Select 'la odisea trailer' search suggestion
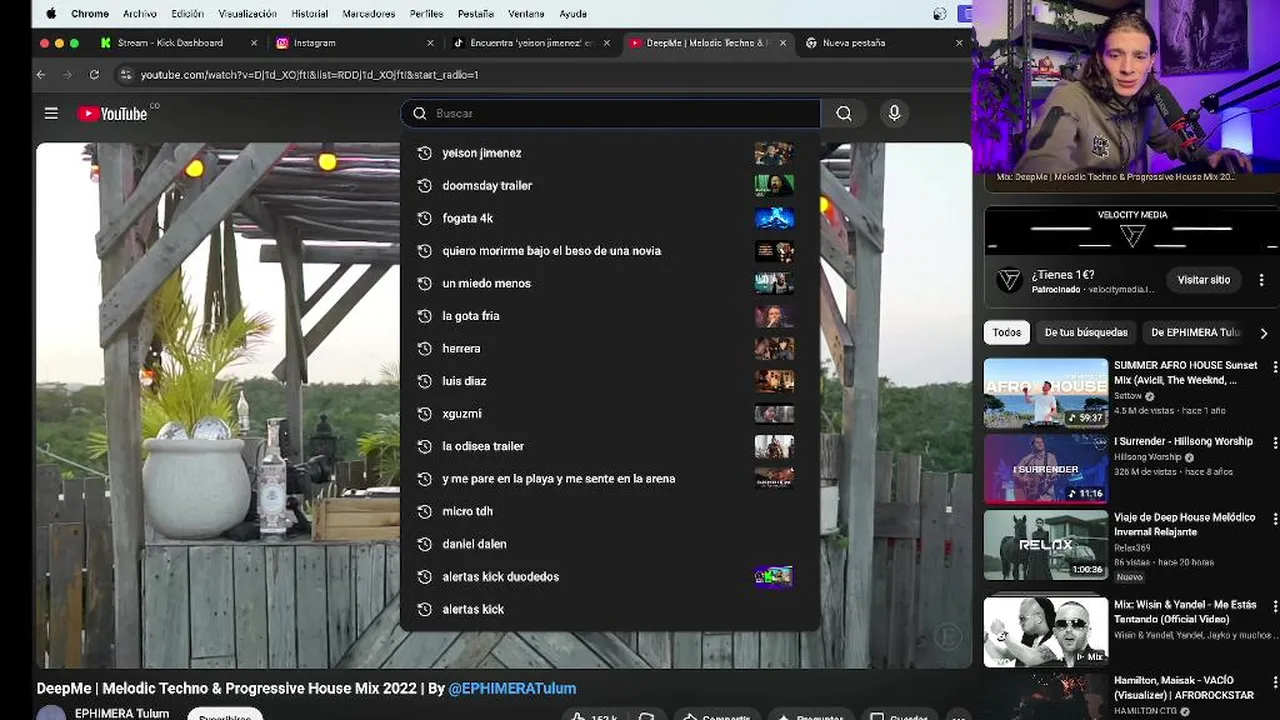 click(x=609, y=446)
